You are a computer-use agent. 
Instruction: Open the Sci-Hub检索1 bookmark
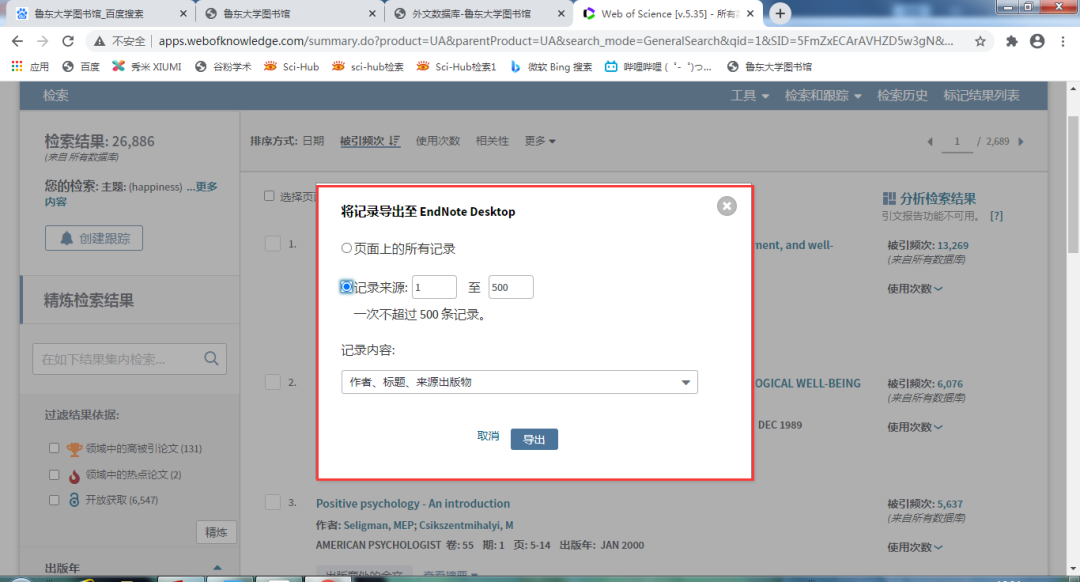[456, 67]
